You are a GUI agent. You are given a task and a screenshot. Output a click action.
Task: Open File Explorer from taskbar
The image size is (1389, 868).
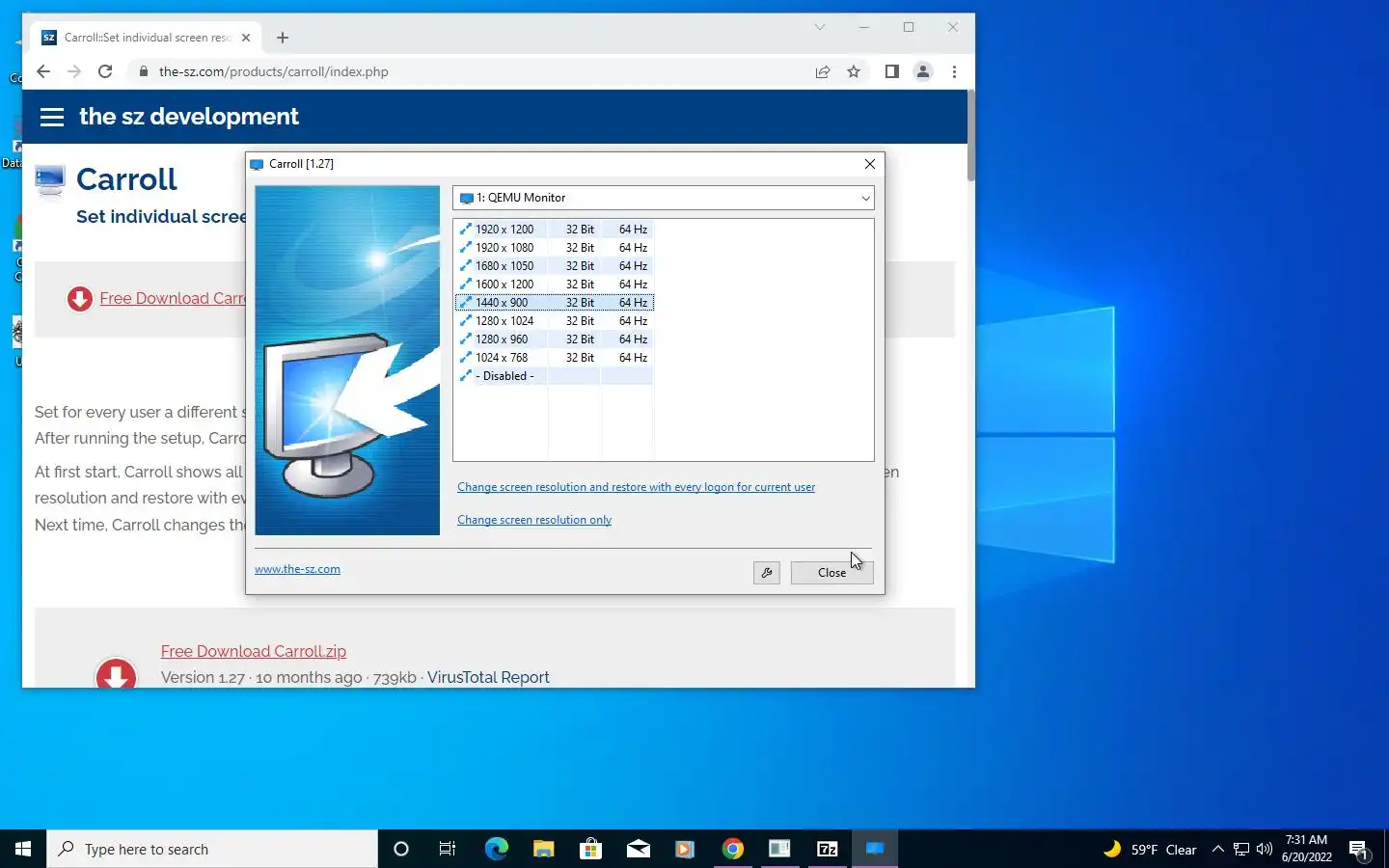point(543,849)
